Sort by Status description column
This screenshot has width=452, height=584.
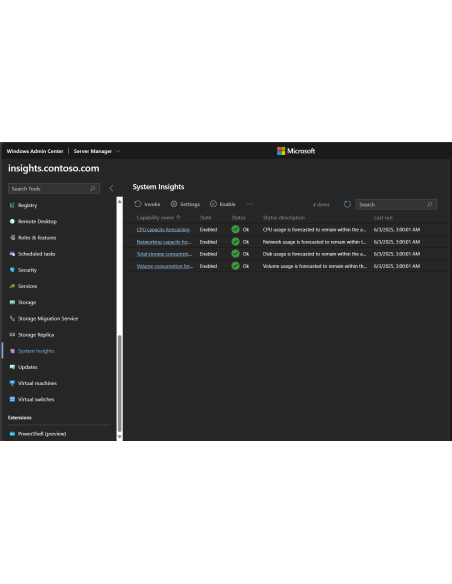click(284, 218)
